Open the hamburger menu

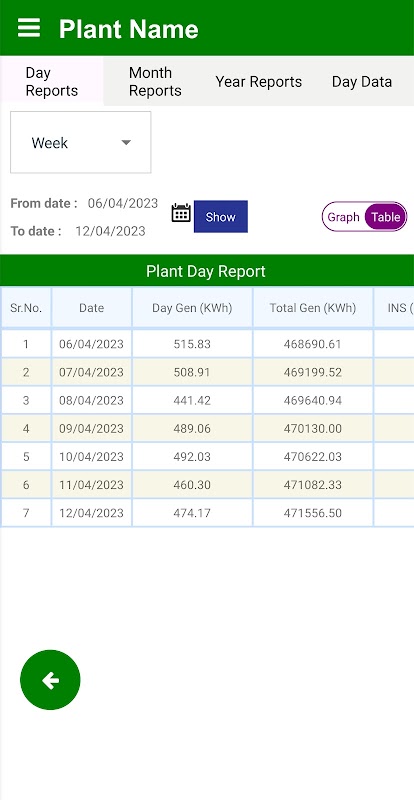click(29, 28)
